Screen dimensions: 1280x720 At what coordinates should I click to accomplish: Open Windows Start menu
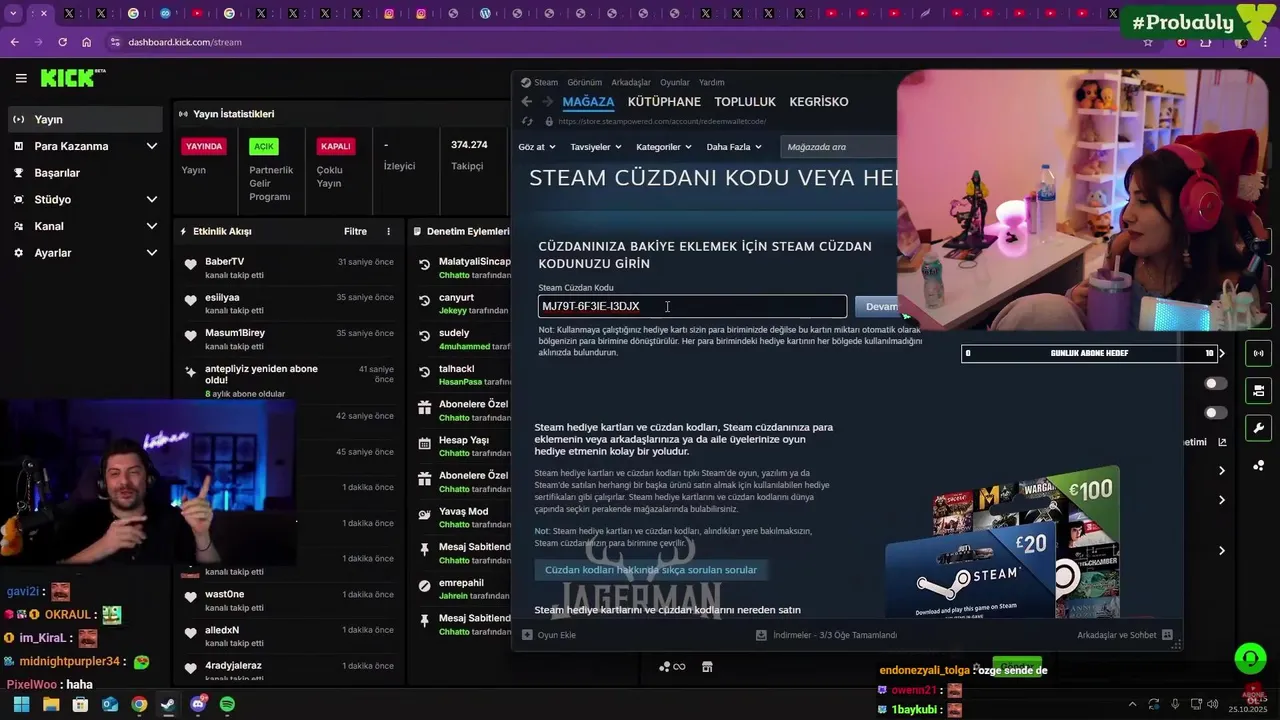pos(21,705)
